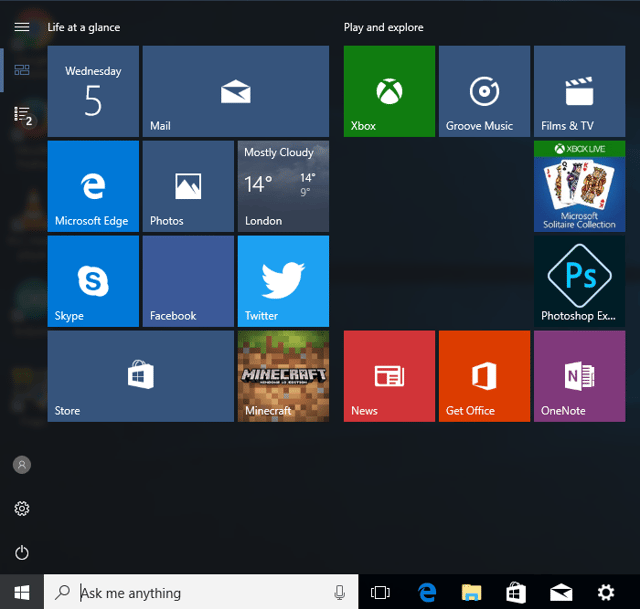
Task: Open the hamburger menu at the top
Action: pyautogui.click(x=22, y=27)
